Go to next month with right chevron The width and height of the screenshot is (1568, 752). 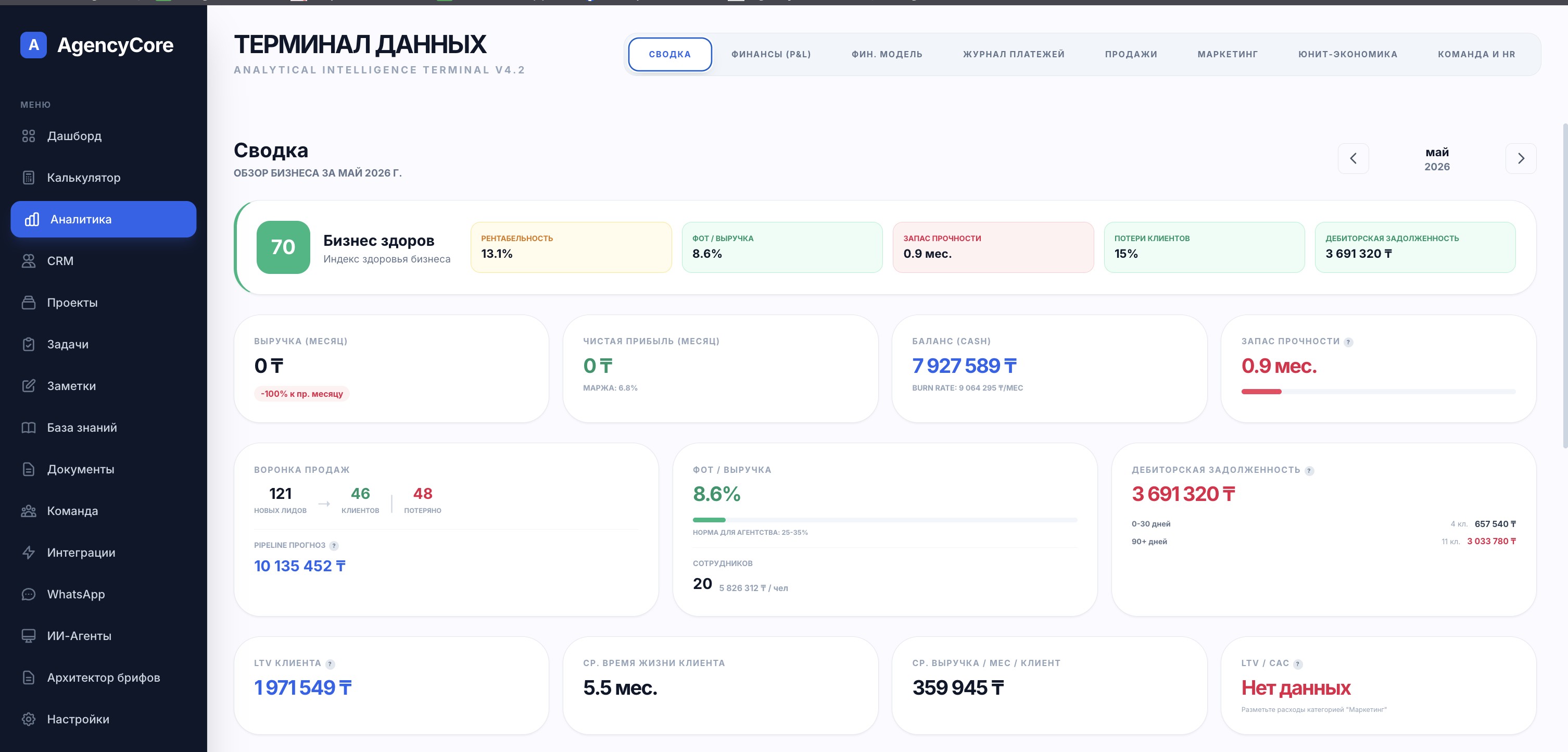pos(1521,158)
